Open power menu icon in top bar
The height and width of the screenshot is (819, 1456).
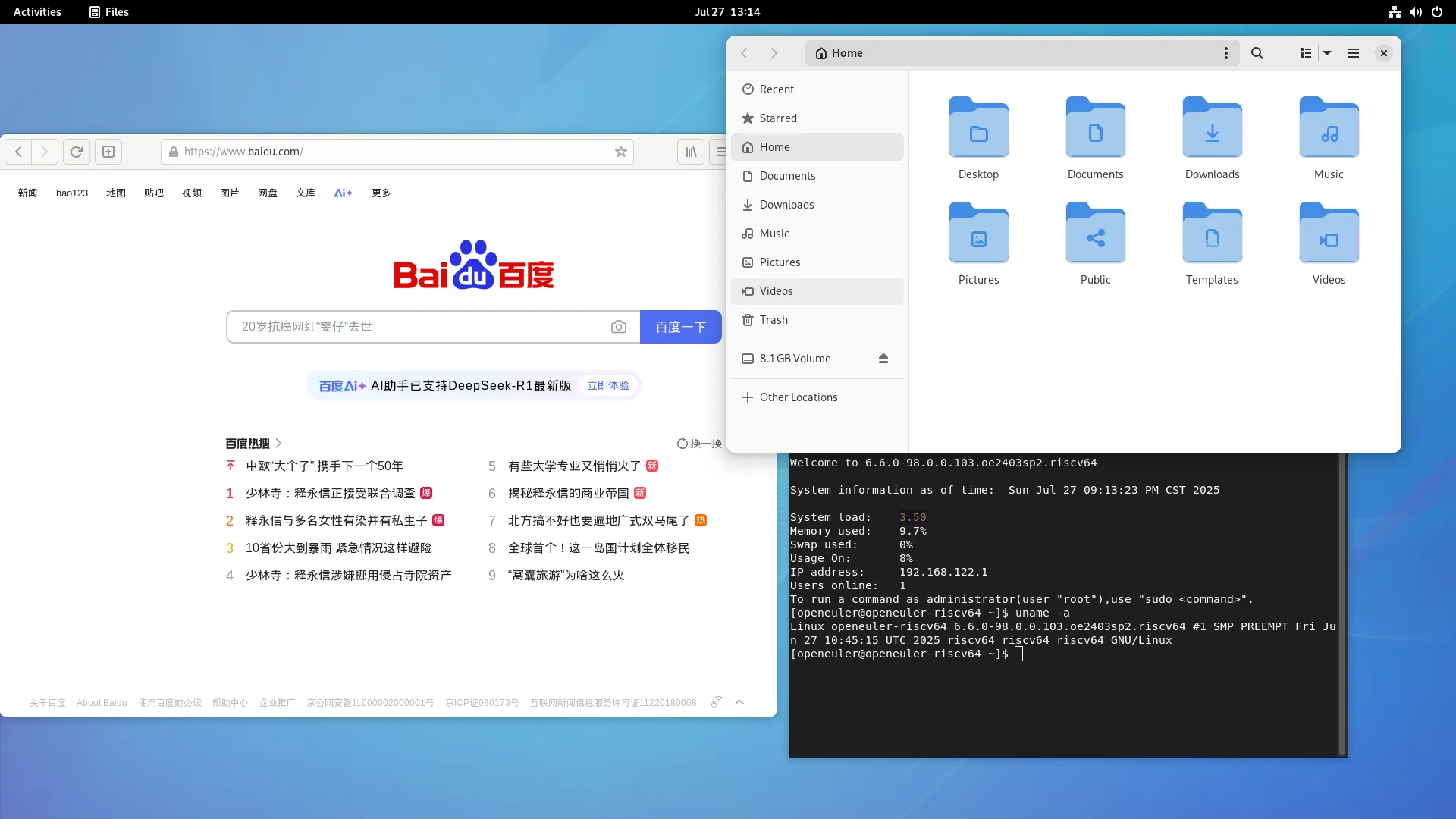(1436, 12)
